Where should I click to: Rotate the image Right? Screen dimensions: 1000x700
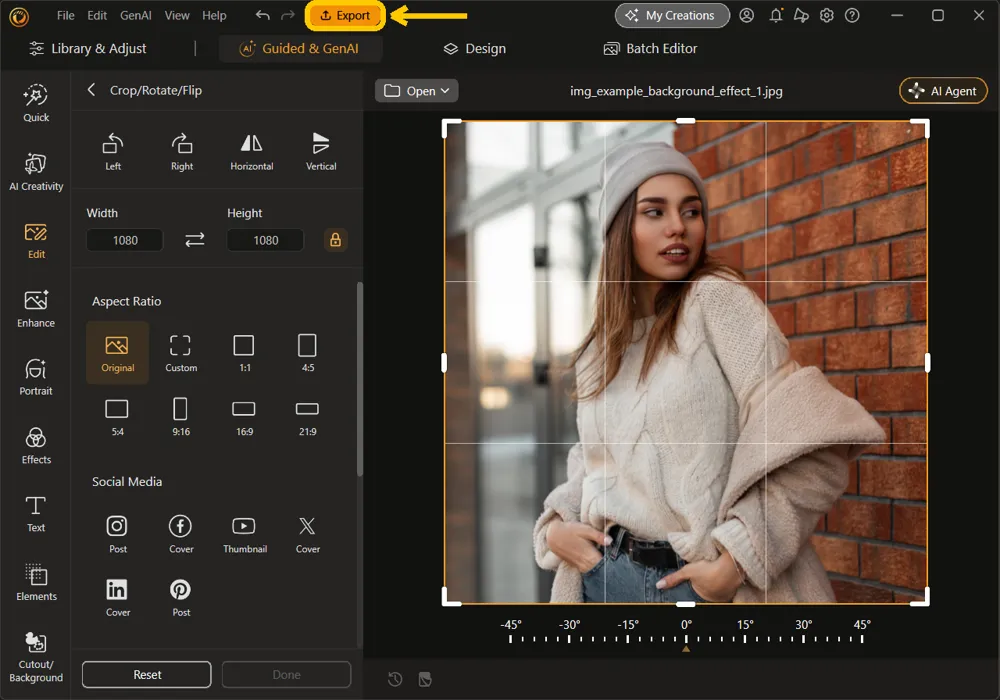(x=182, y=152)
